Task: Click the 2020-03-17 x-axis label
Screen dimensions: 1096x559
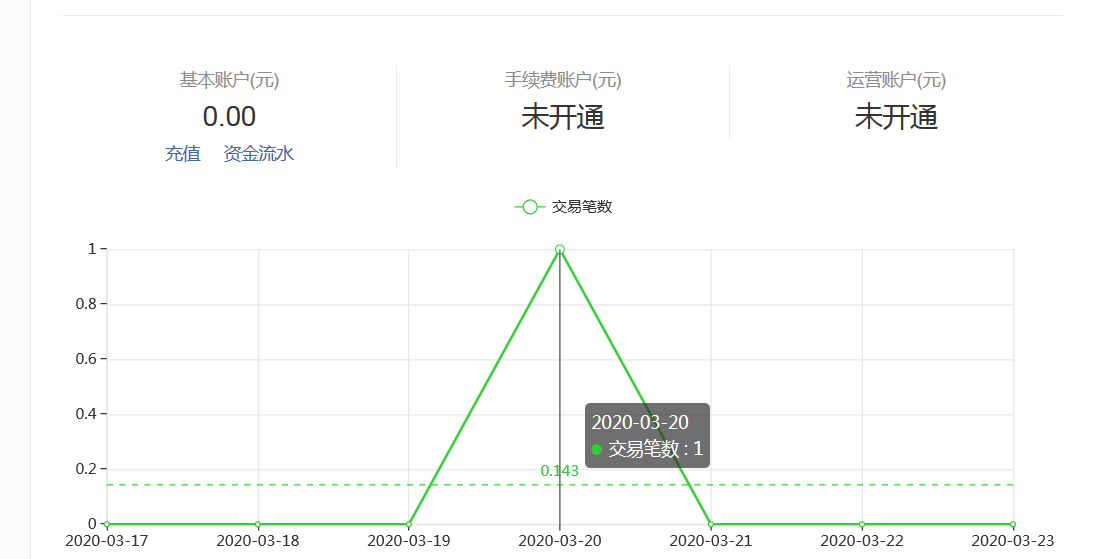Action: [x=107, y=541]
